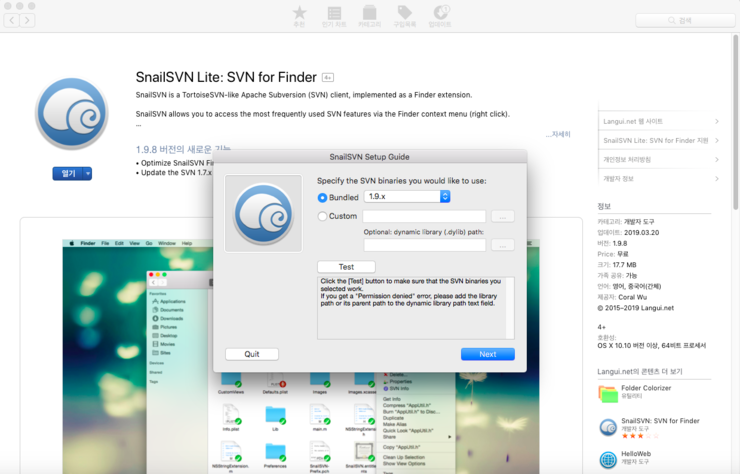Click the Quit button in setup guide
The width and height of the screenshot is (740, 474).
pos(252,354)
